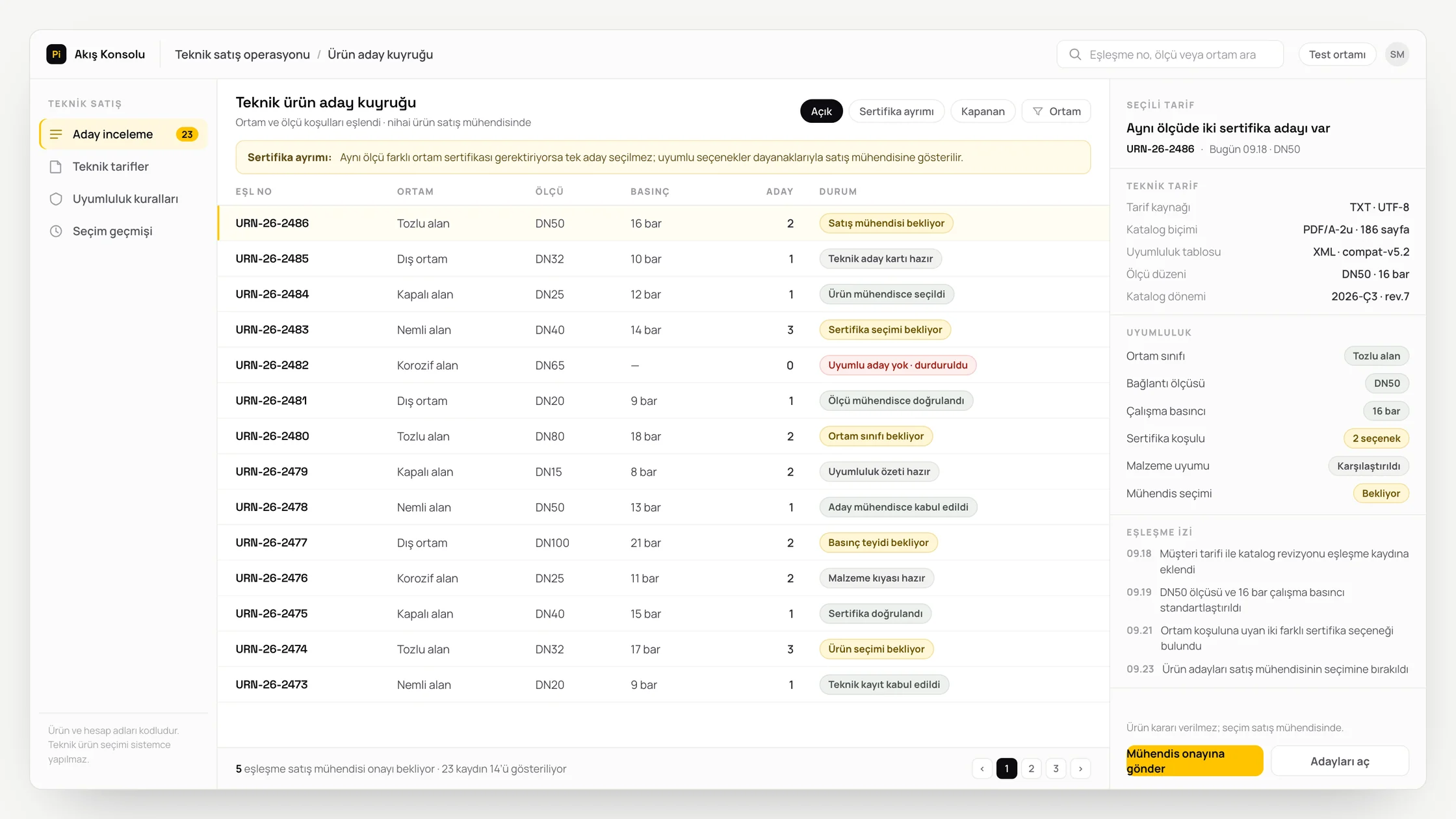The image size is (1456, 819).
Task: Click DN100 cell in URN-26-2477 row
Action: 552,543
